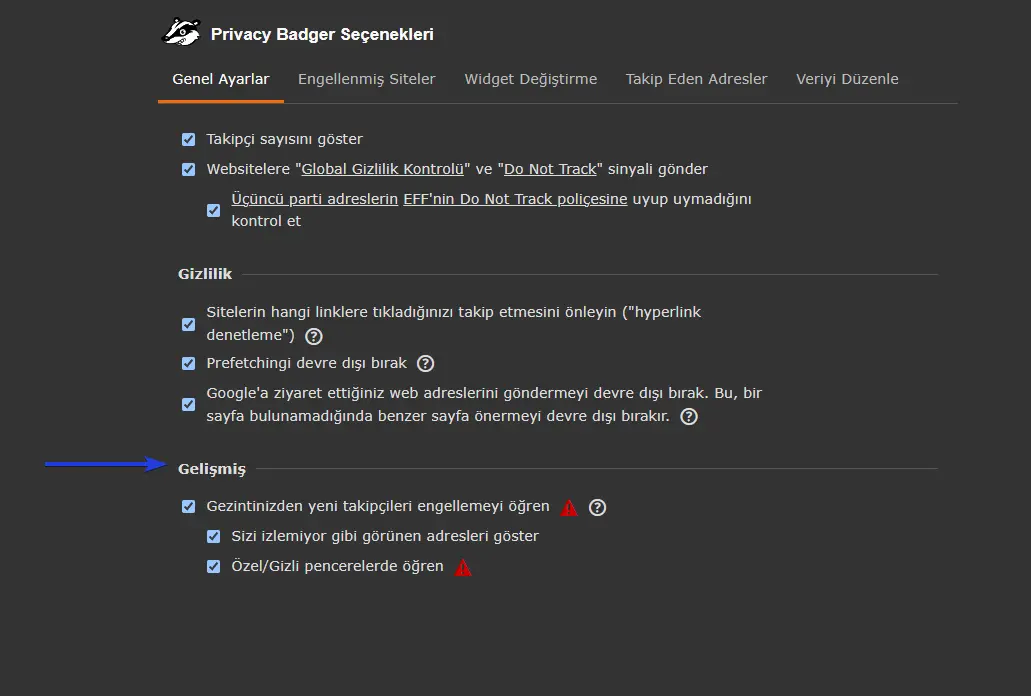The width and height of the screenshot is (1031, 696).
Task: Click the Gelişmiş section heading
Action: [212, 469]
